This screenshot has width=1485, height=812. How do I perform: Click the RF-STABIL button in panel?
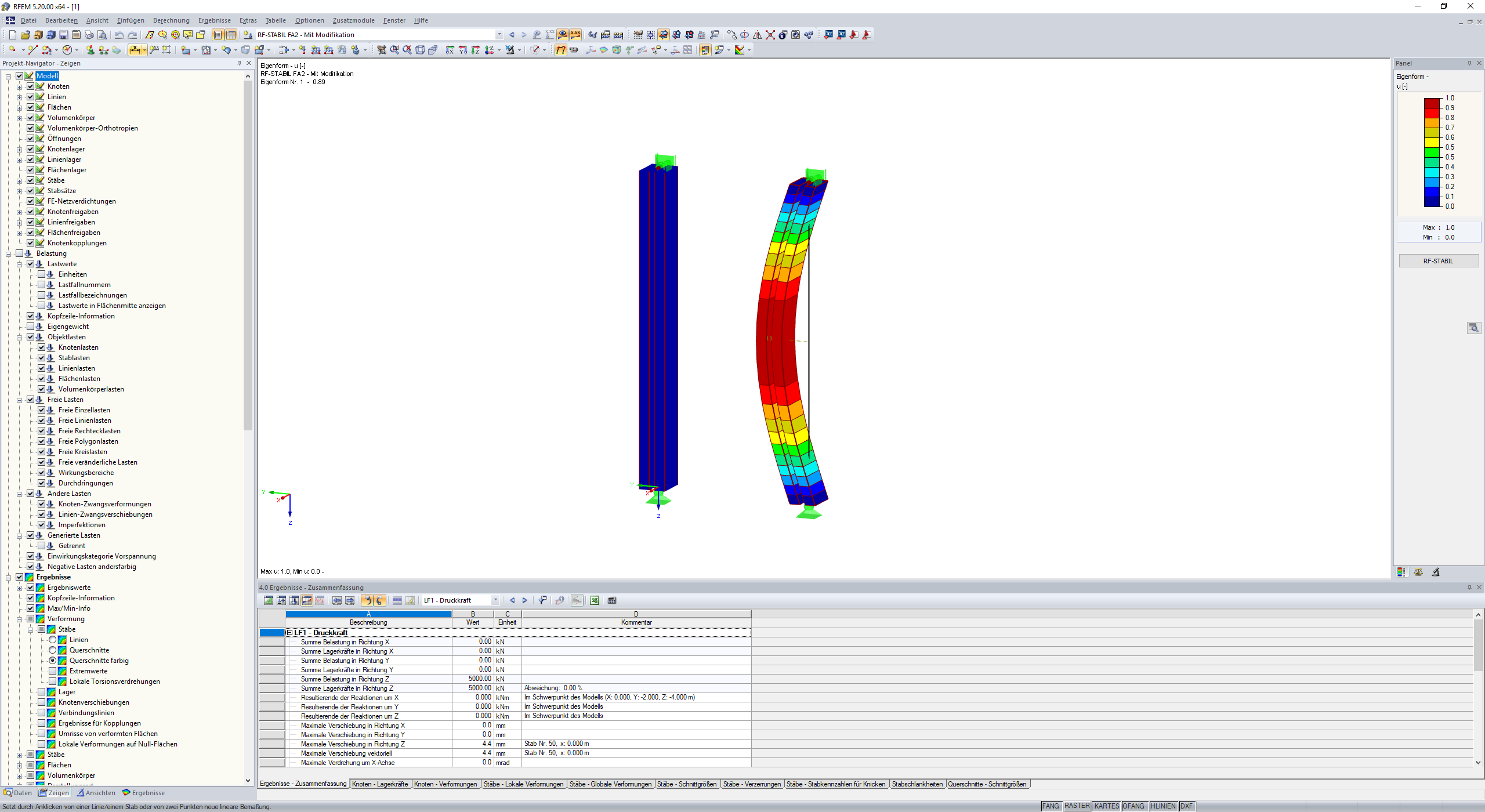point(1438,261)
